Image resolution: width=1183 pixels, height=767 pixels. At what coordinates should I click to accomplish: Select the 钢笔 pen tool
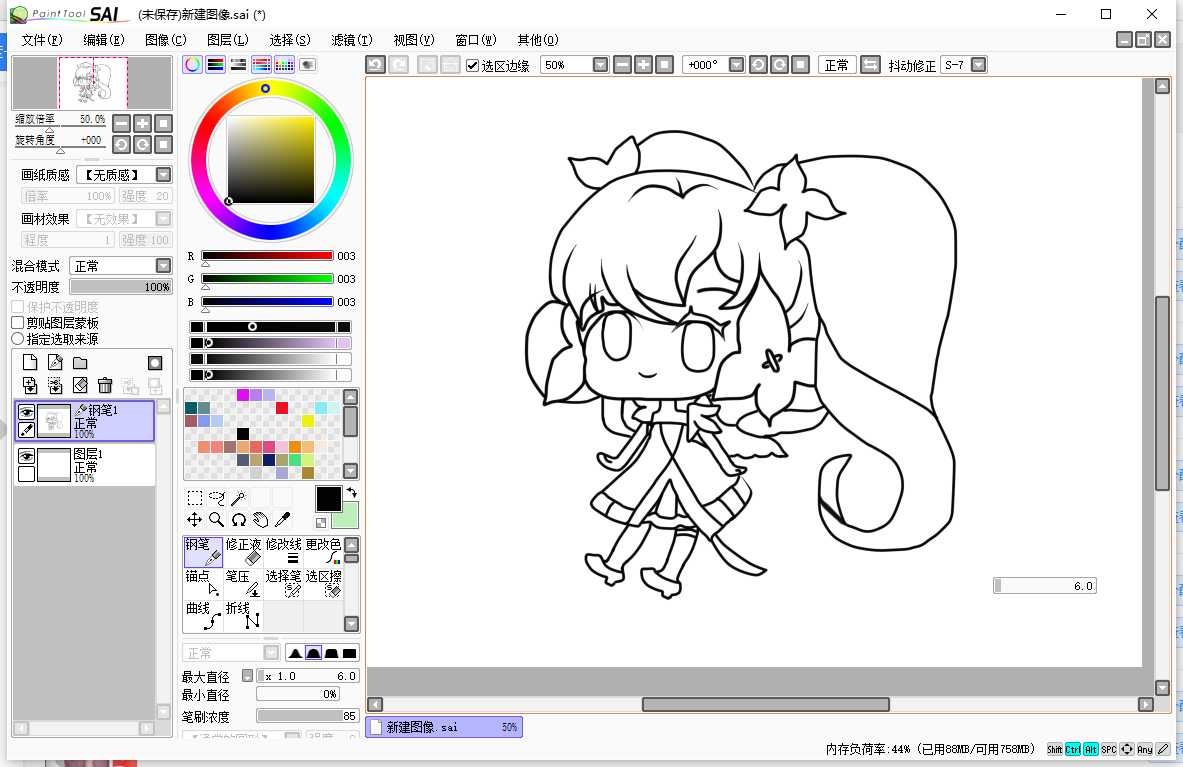[203, 552]
